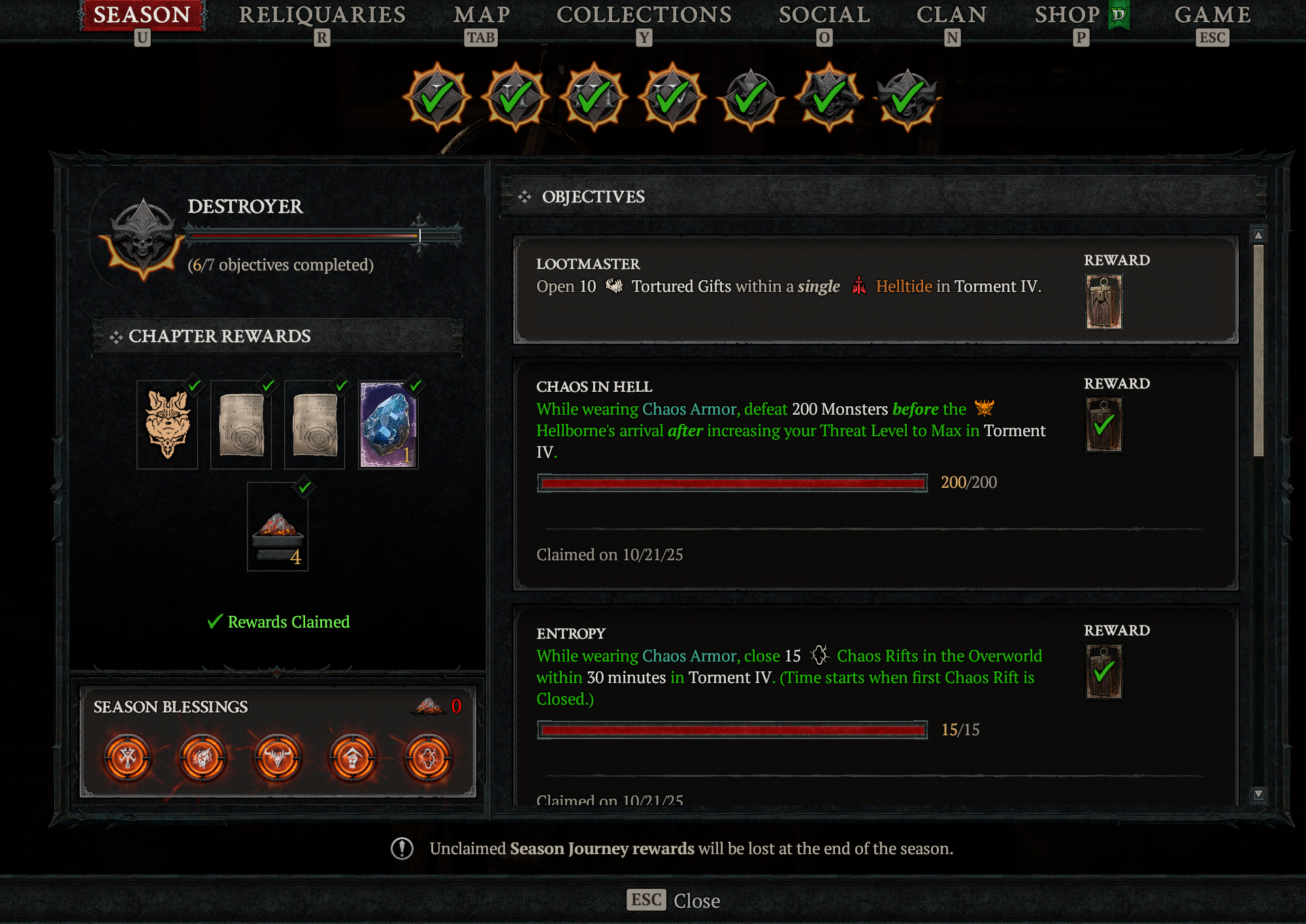
Task: Select the first chapter badge icon
Action: (436, 98)
